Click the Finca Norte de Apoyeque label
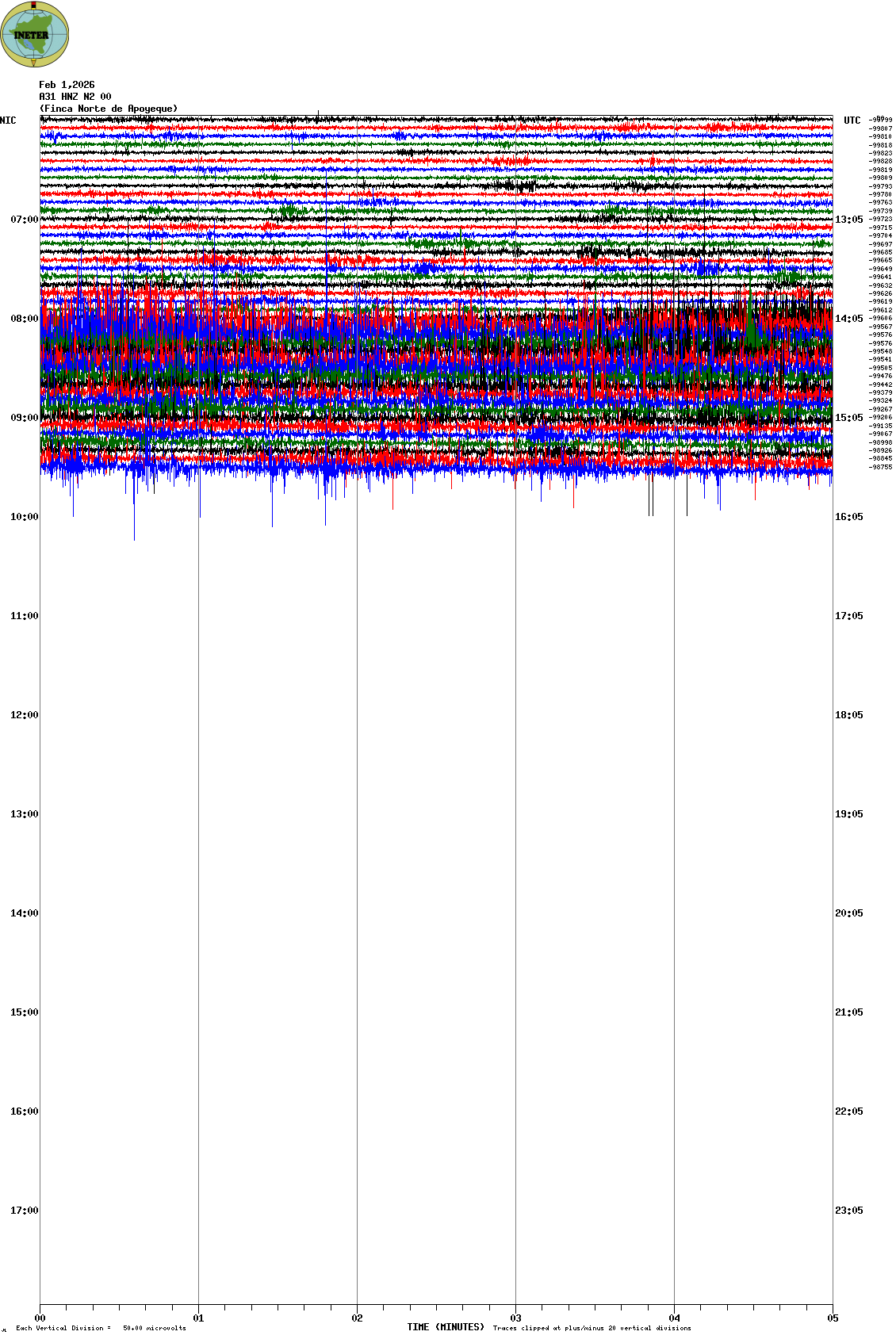 109,109
